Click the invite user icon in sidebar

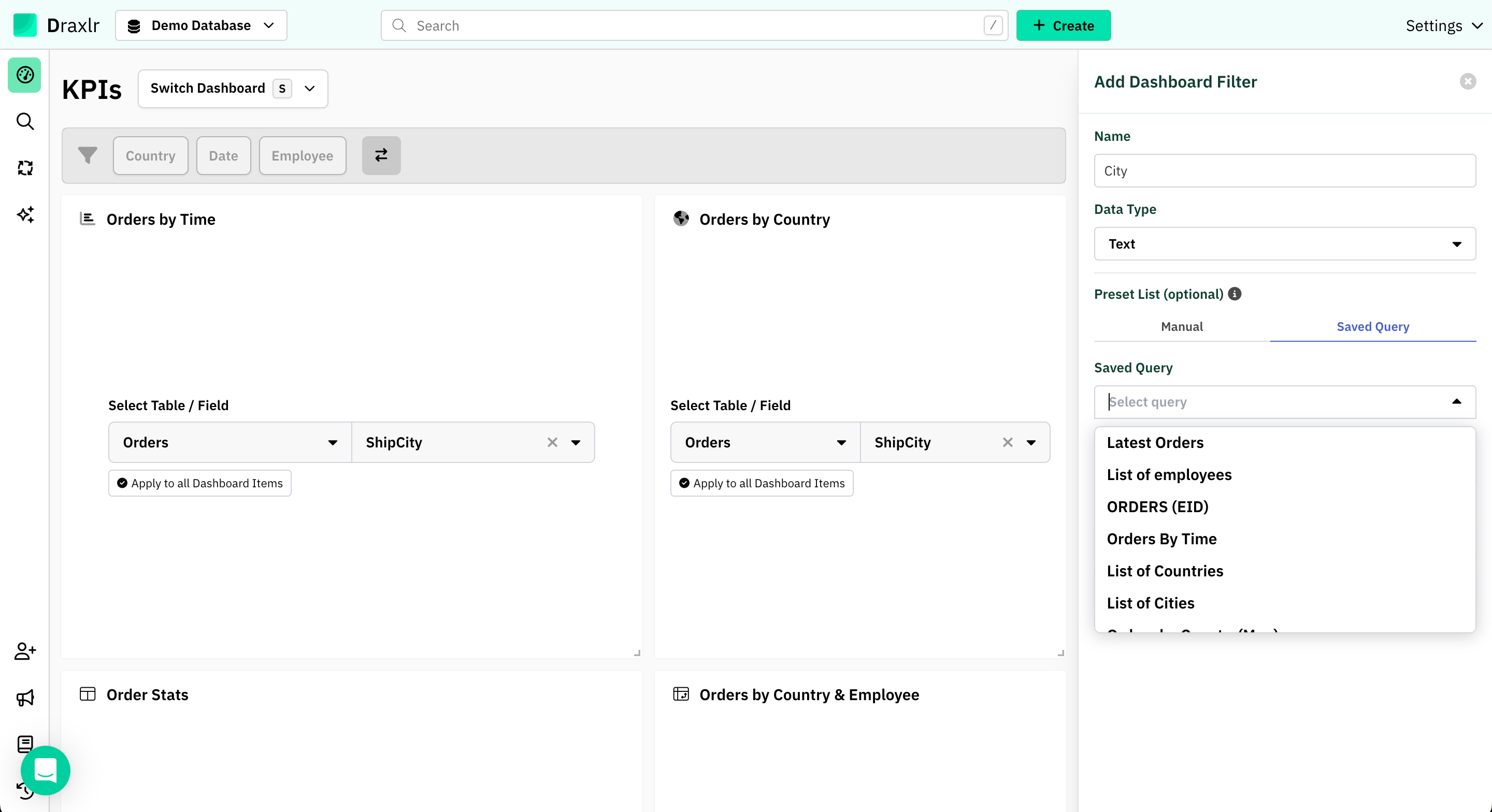pyautogui.click(x=25, y=651)
